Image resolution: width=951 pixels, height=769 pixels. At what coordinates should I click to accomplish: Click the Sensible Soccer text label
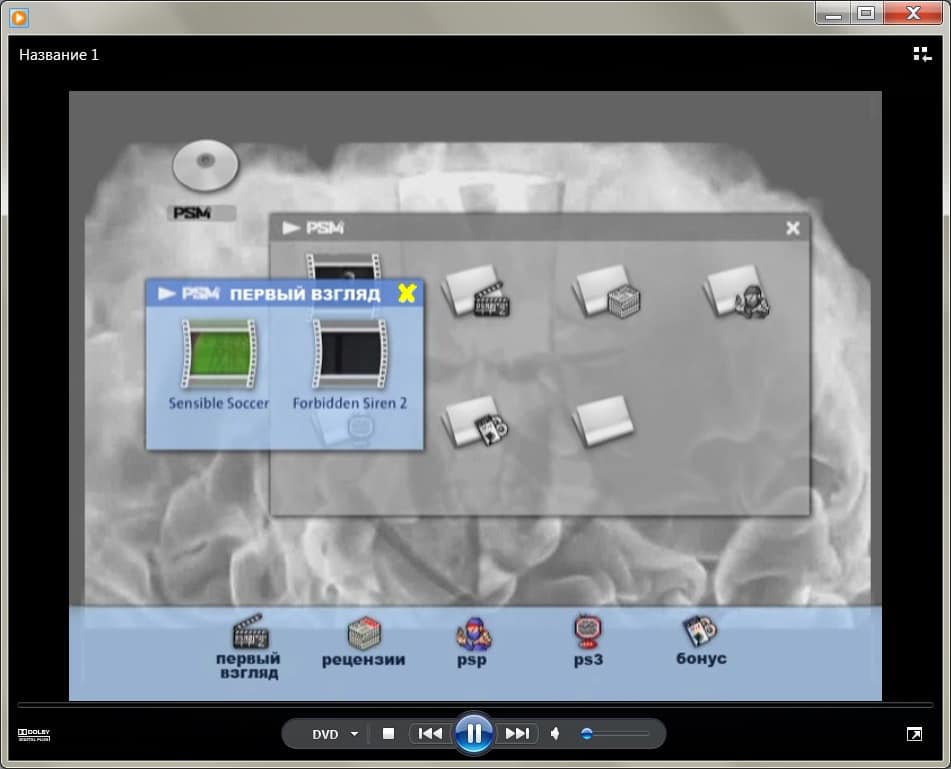[x=218, y=403]
